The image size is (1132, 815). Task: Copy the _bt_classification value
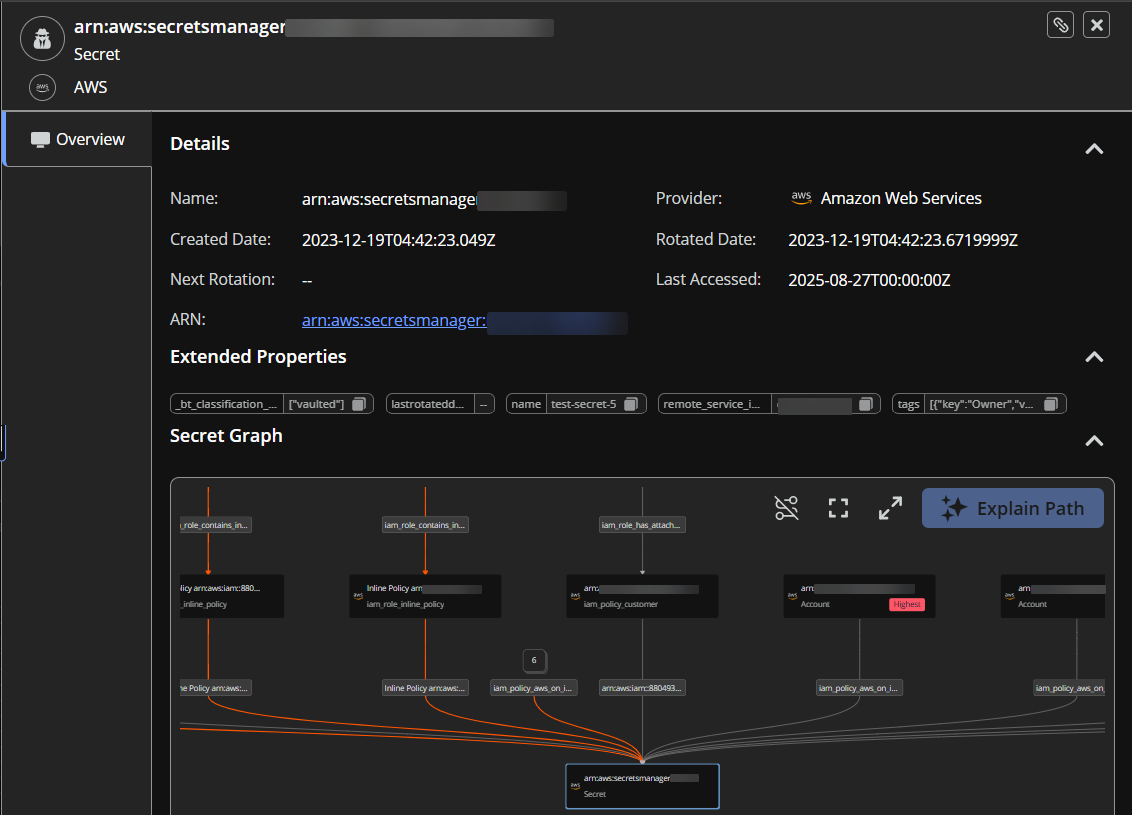pos(359,404)
